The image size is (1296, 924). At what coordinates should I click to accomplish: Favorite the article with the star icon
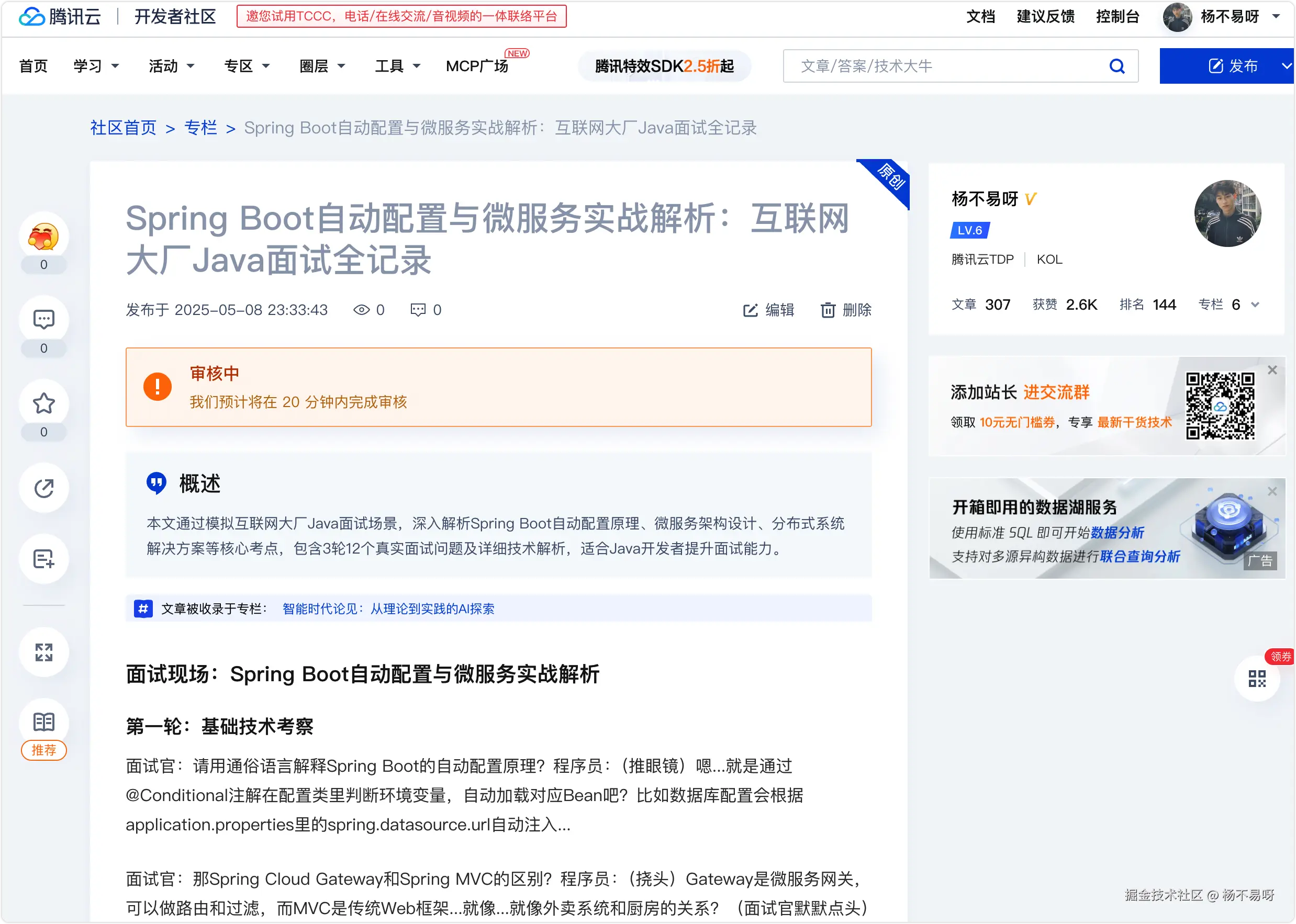(44, 403)
